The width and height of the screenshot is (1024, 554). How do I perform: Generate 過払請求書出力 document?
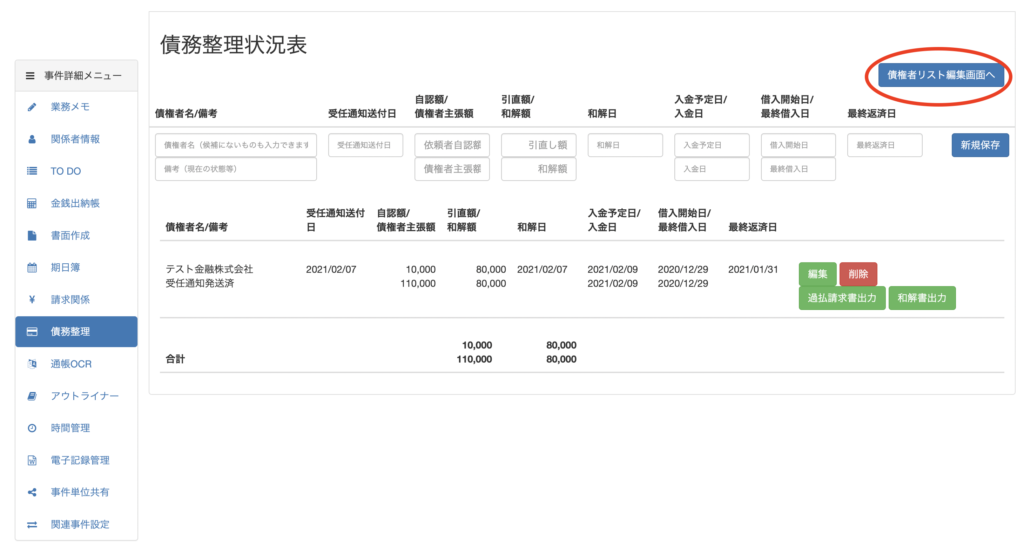[842, 298]
